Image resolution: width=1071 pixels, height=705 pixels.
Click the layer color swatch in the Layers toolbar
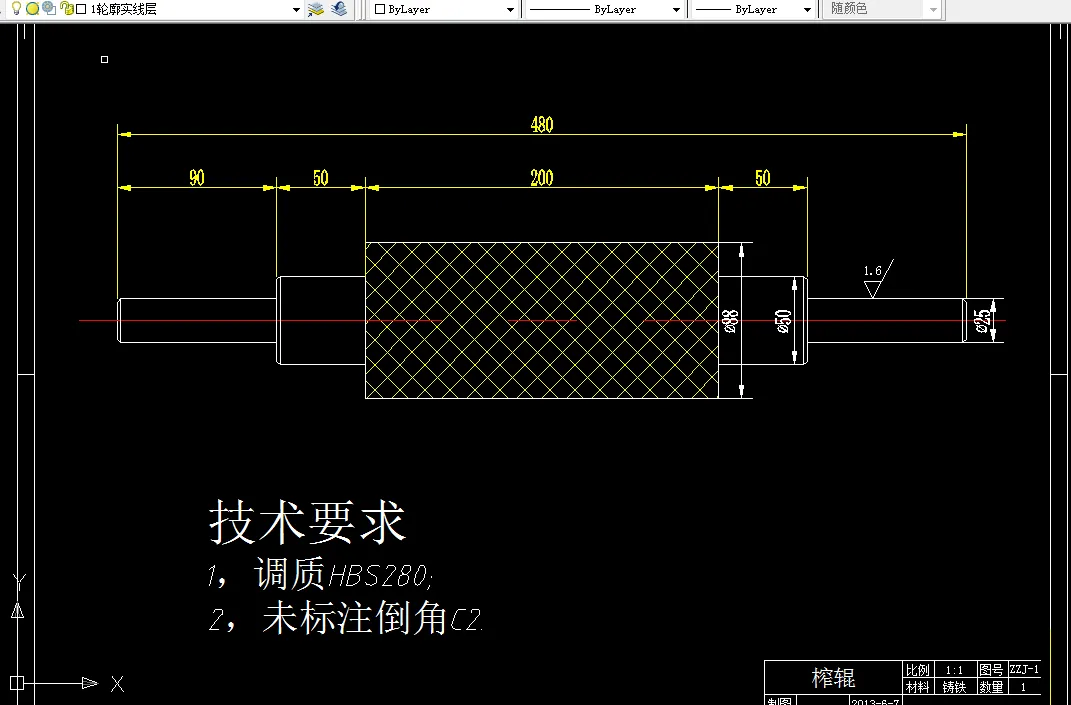point(79,10)
